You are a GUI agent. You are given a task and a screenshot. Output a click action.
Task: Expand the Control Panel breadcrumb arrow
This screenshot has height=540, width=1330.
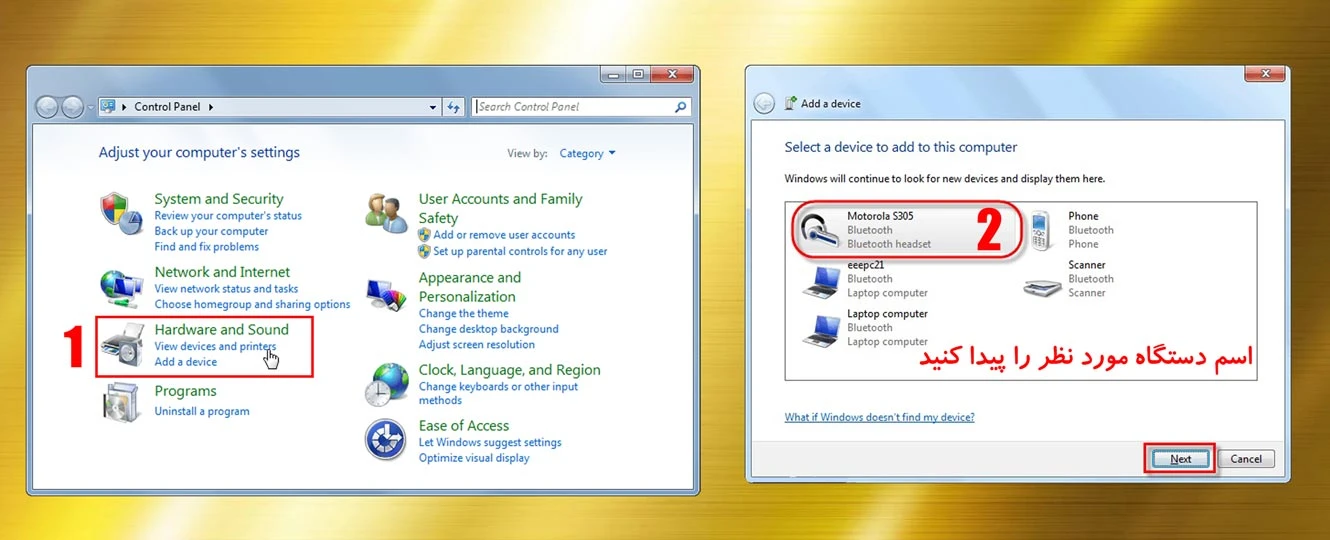coord(211,107)
